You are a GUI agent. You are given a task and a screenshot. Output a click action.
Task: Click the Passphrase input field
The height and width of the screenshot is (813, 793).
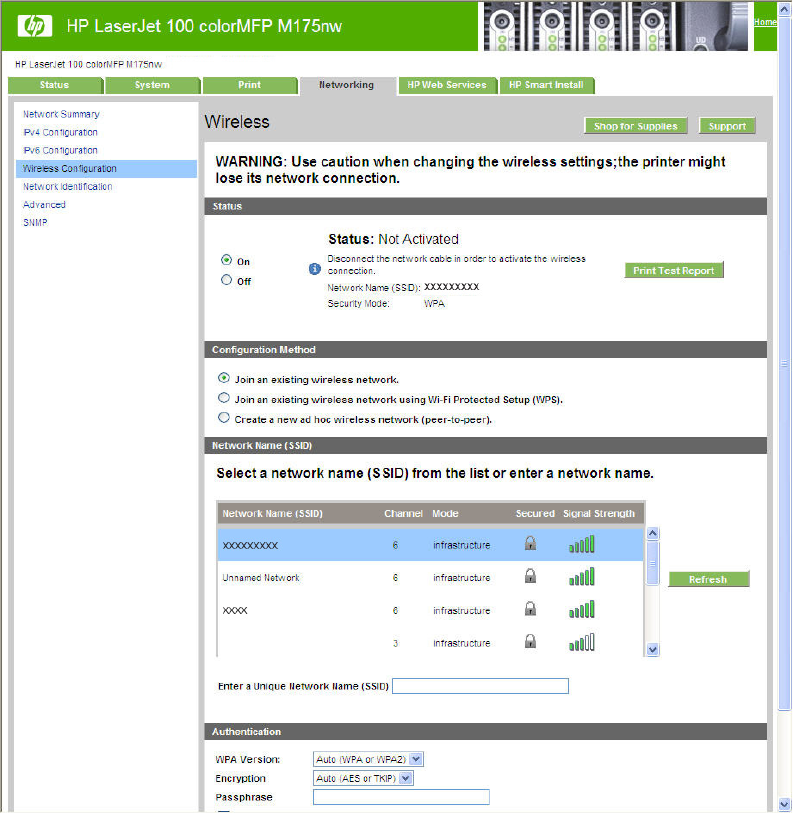pos(401,797)
